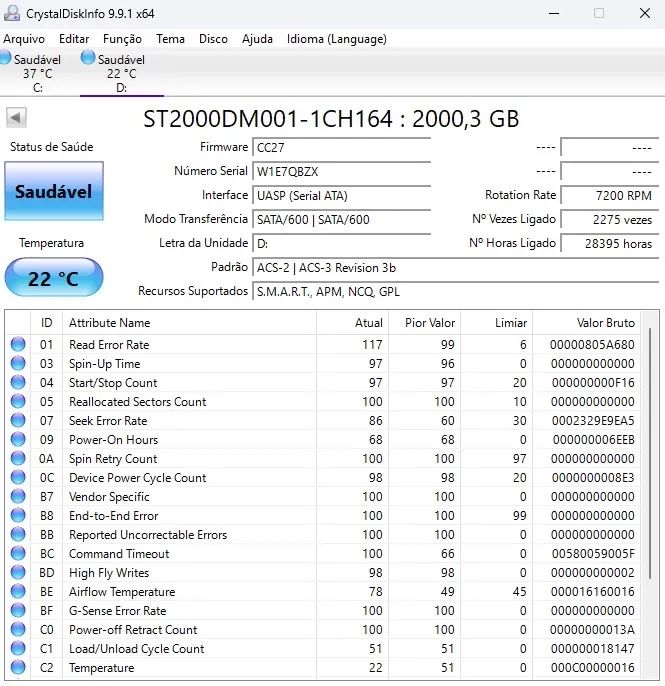Click raw value 00580059005F
665x686 pixels.
click(x=593, y=554)
